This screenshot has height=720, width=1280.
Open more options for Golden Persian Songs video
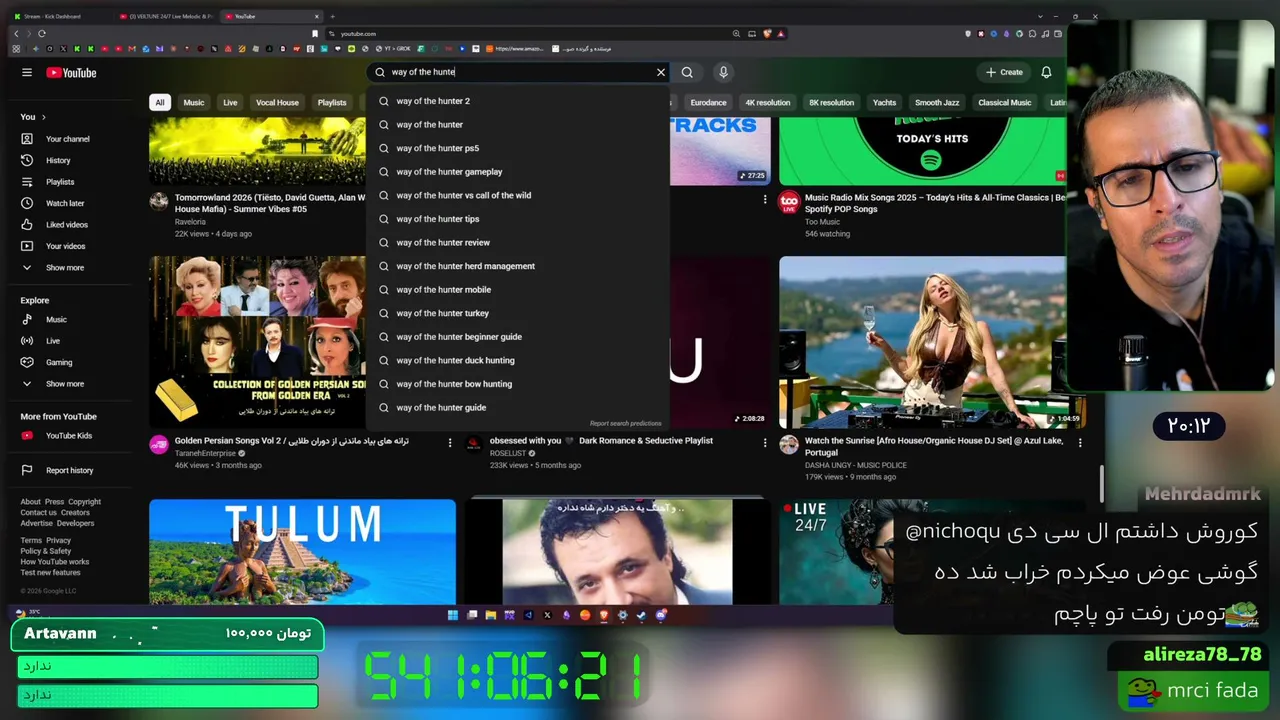(x=449, y=442)
